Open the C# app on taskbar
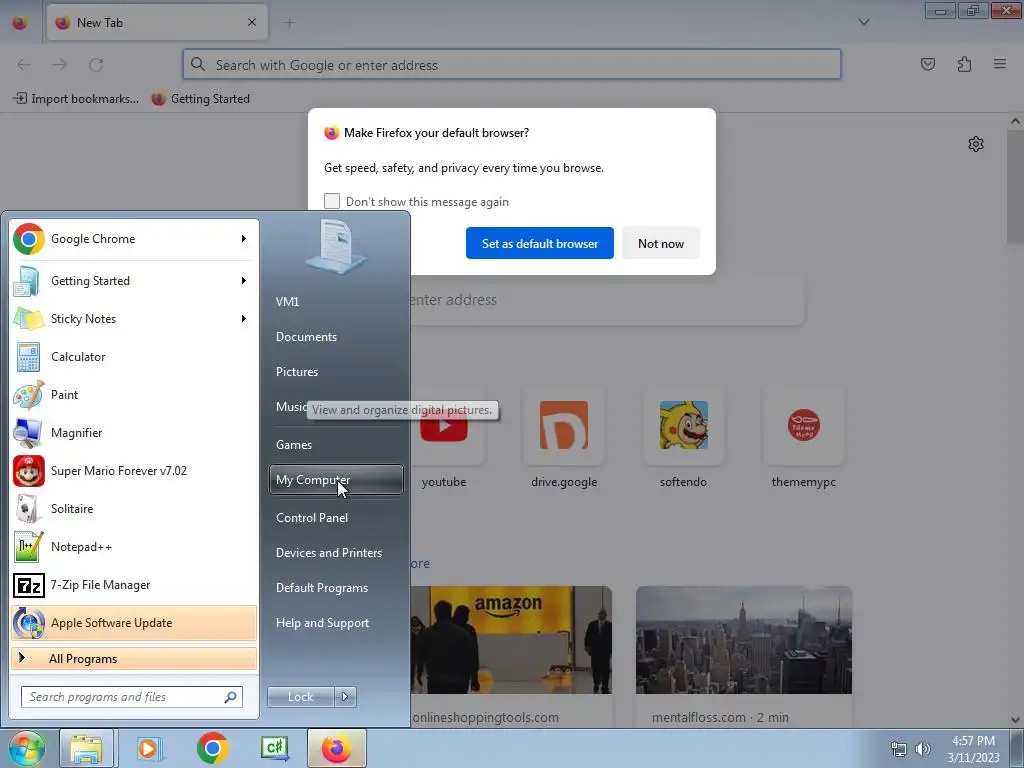This screenshot has height=768, width=1024. coord(275,748)
